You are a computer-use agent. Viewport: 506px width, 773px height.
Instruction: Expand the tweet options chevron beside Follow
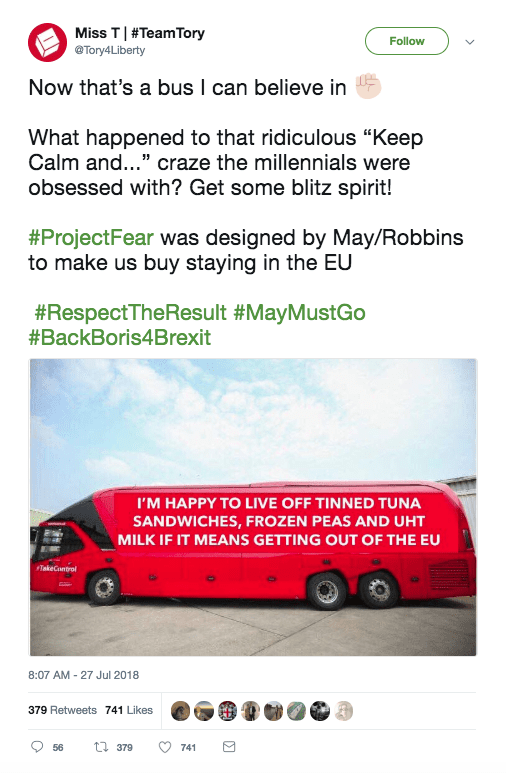coord(470,42)
